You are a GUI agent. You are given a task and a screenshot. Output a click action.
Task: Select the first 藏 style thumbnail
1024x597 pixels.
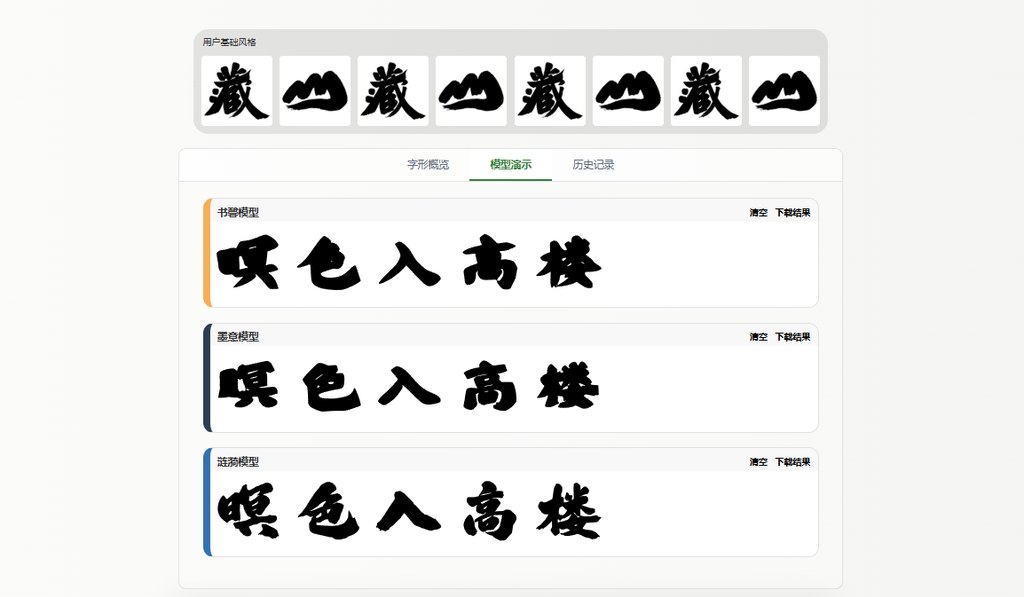coord(236,91)
